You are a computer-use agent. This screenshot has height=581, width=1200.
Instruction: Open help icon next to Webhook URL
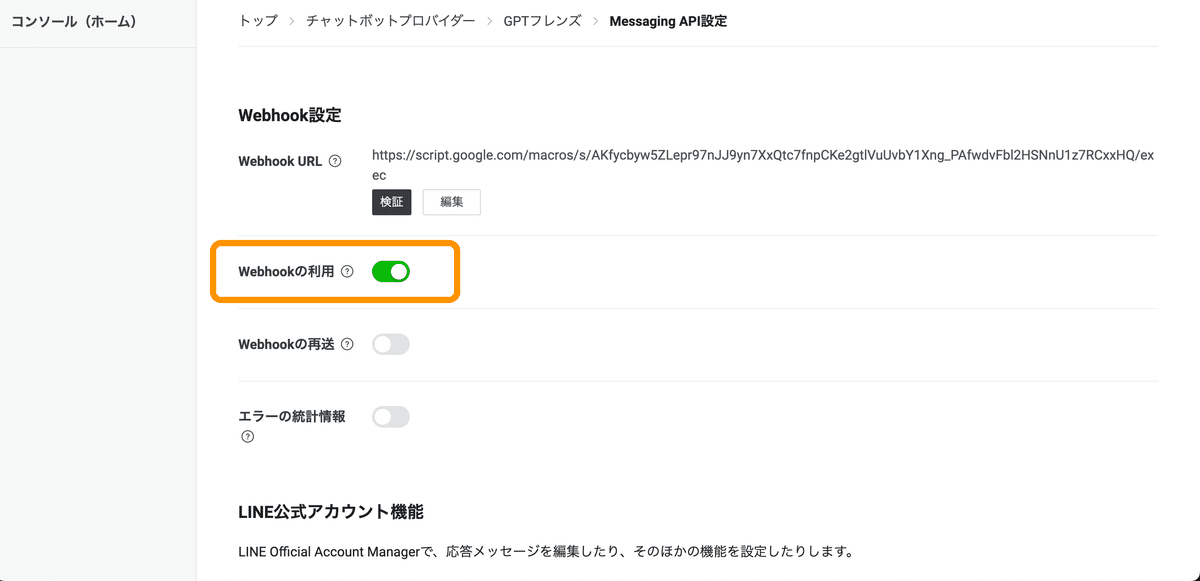335,161
